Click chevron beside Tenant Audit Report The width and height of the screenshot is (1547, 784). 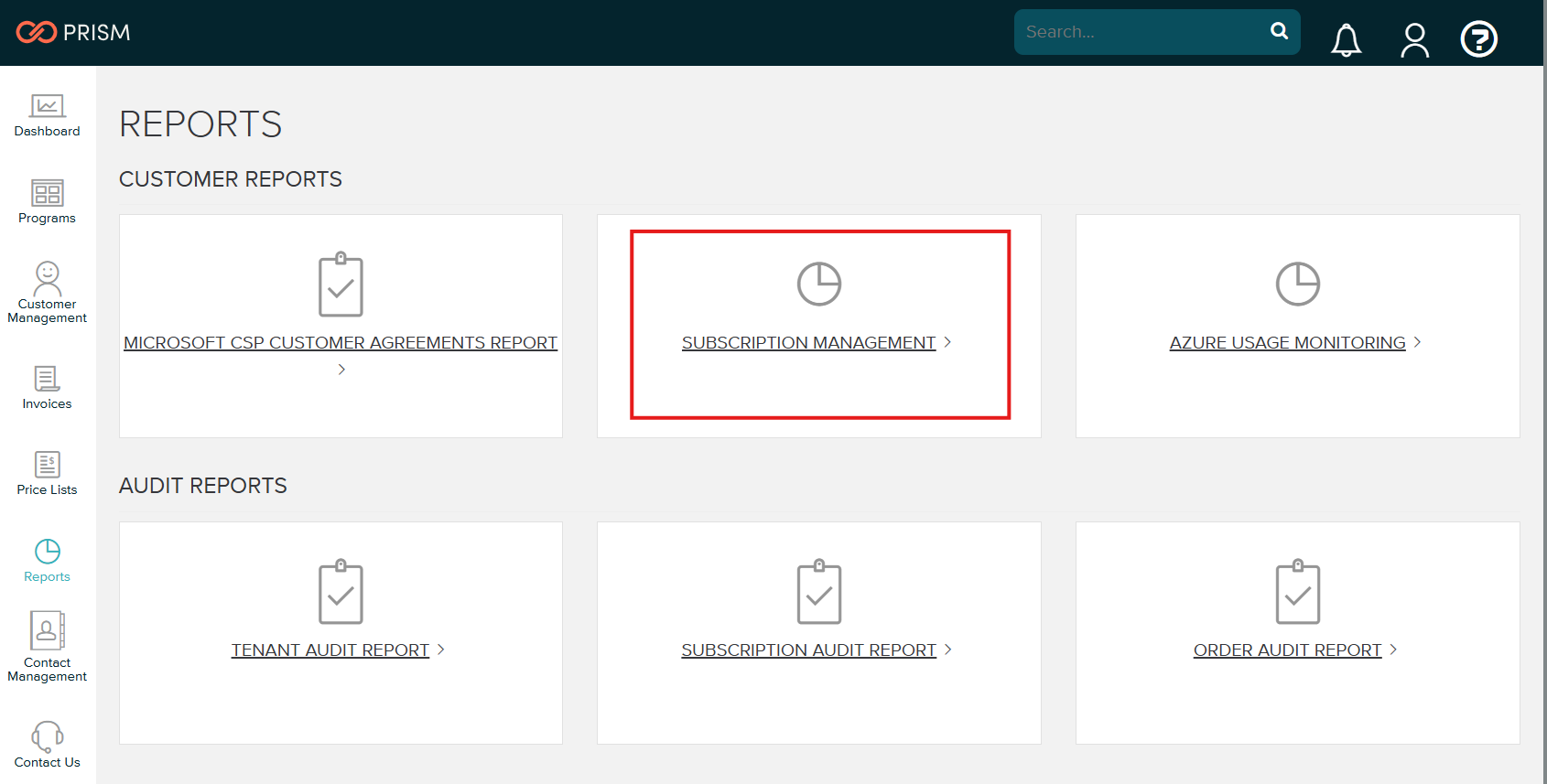[x=440, y=650]
